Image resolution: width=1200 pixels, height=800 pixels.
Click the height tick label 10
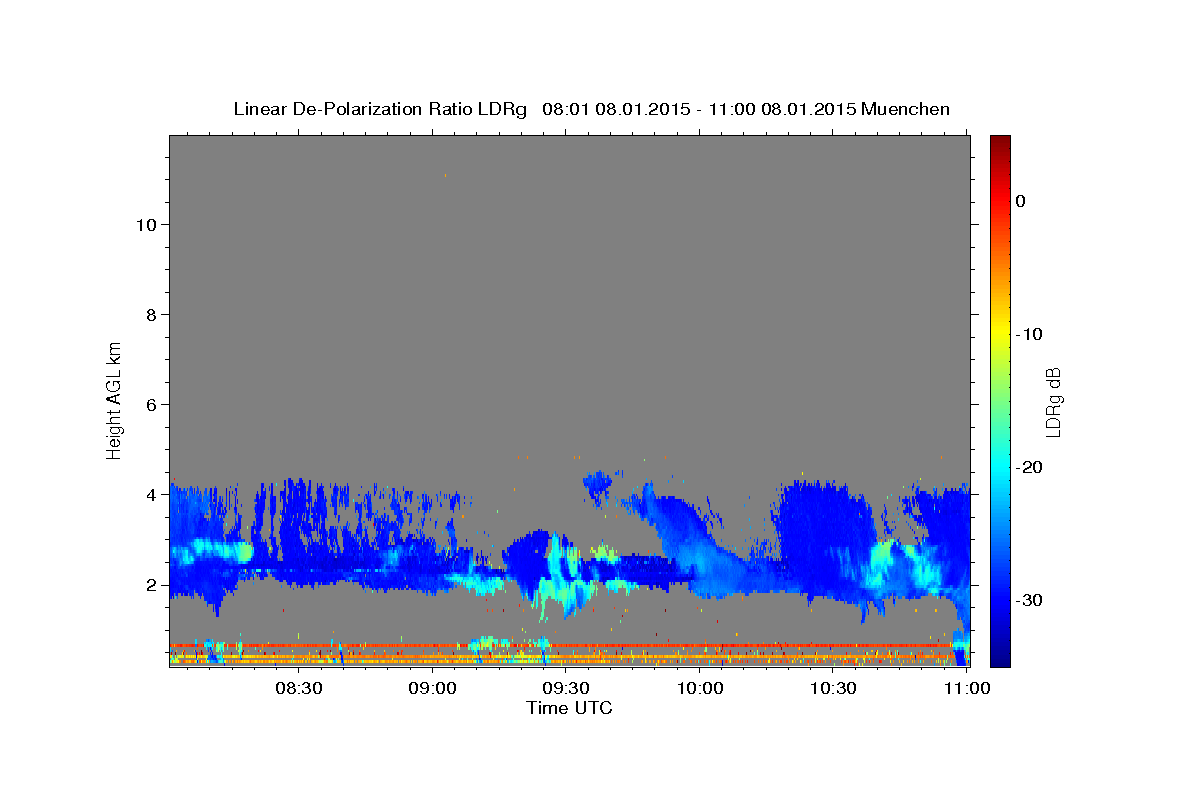[x=147, y=225]
